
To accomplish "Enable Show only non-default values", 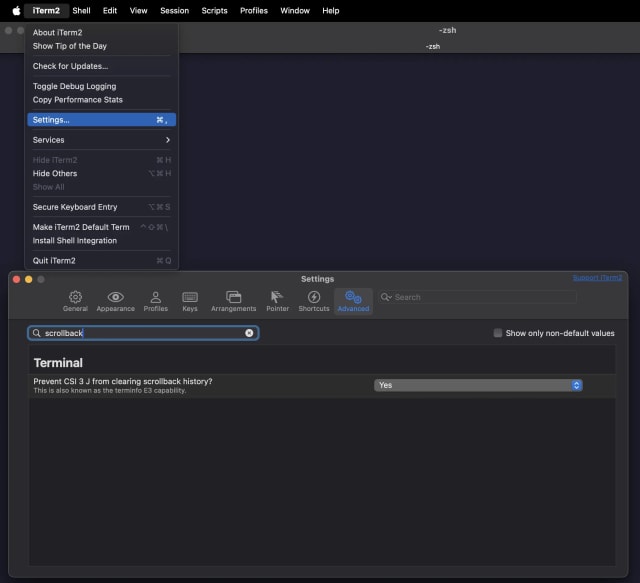I will (498, 333).
